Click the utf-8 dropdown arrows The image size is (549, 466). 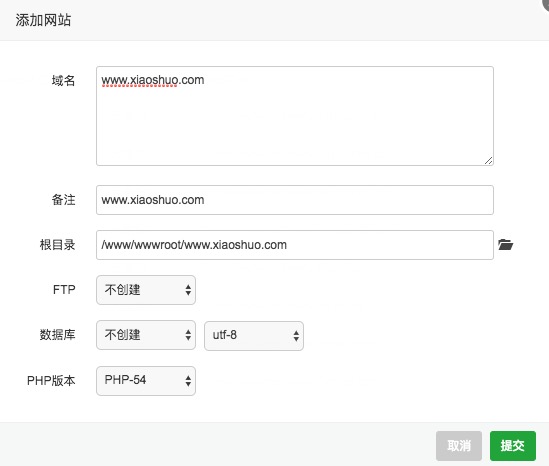click(296, 336)
